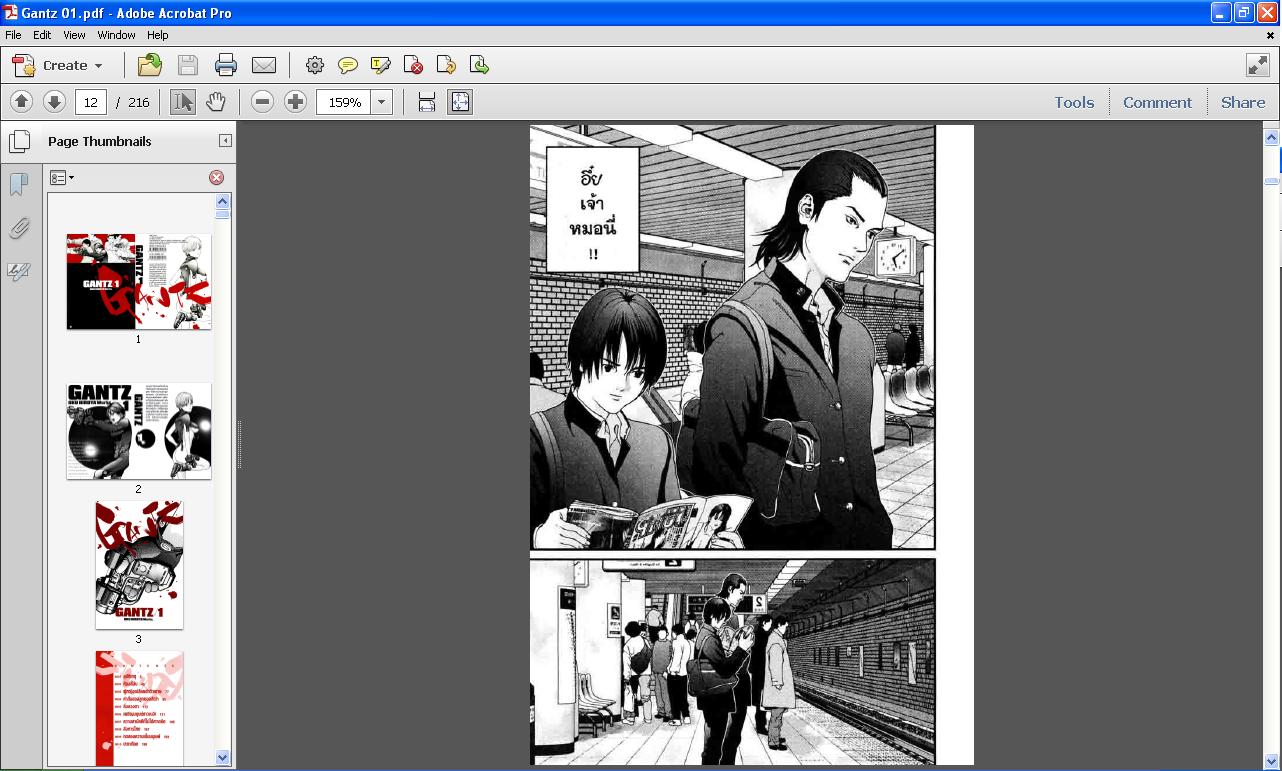
Task: Click the Save floppy disk icon
Action: click(188, 65)
